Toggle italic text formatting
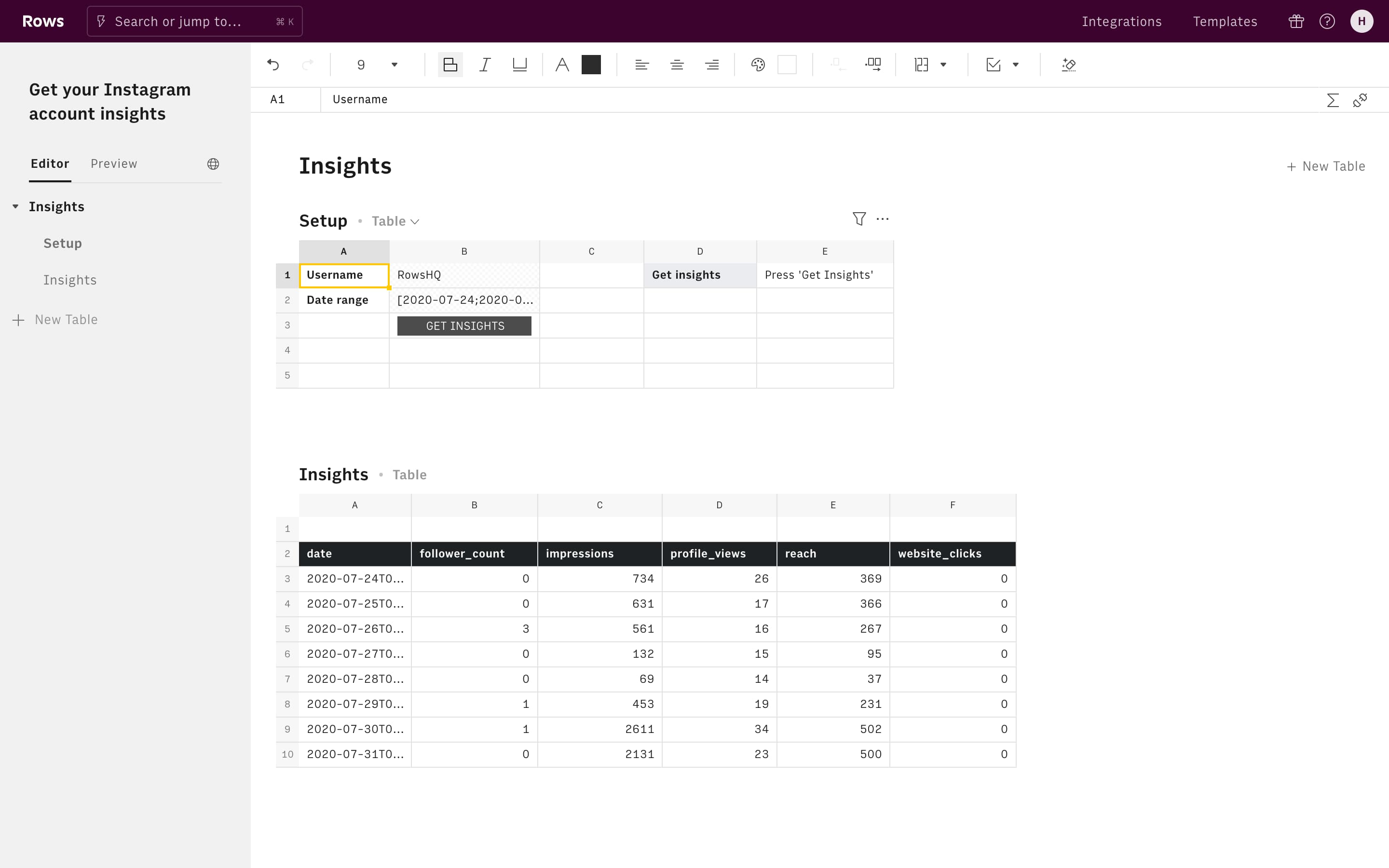Image resolution: width=1389 pixels, height=868 pixels. tap(485, 65)
